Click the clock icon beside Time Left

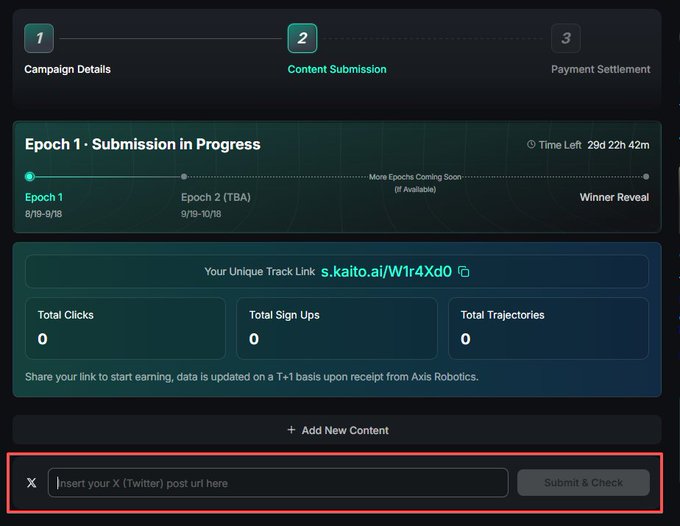[x=531, y=144]
